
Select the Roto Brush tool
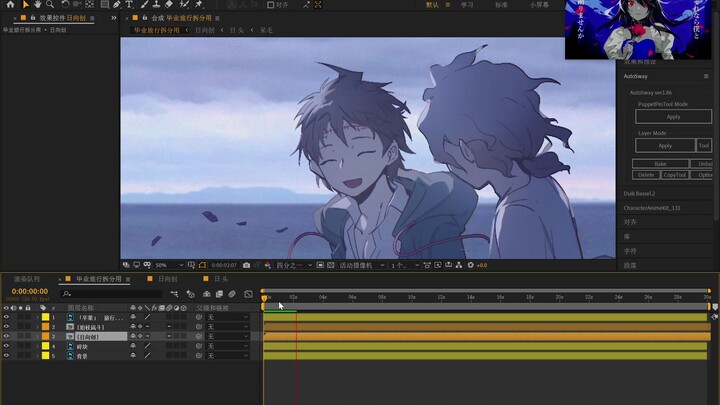coord(184,5)
